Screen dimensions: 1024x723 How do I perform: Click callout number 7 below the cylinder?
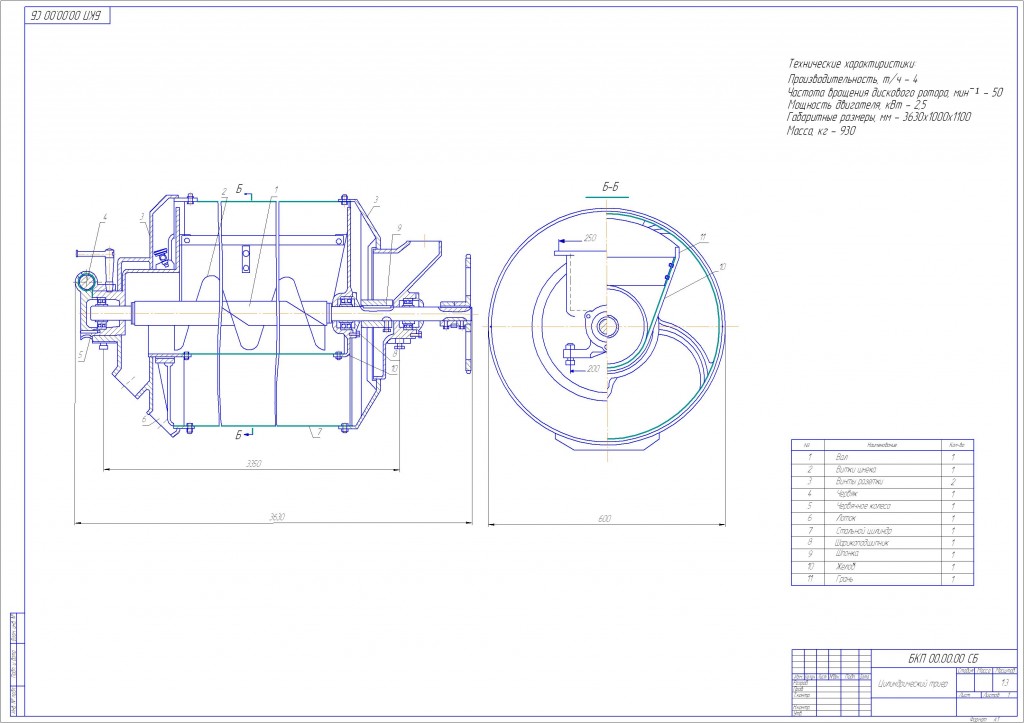pyautogui.click(x=319, y=432)
